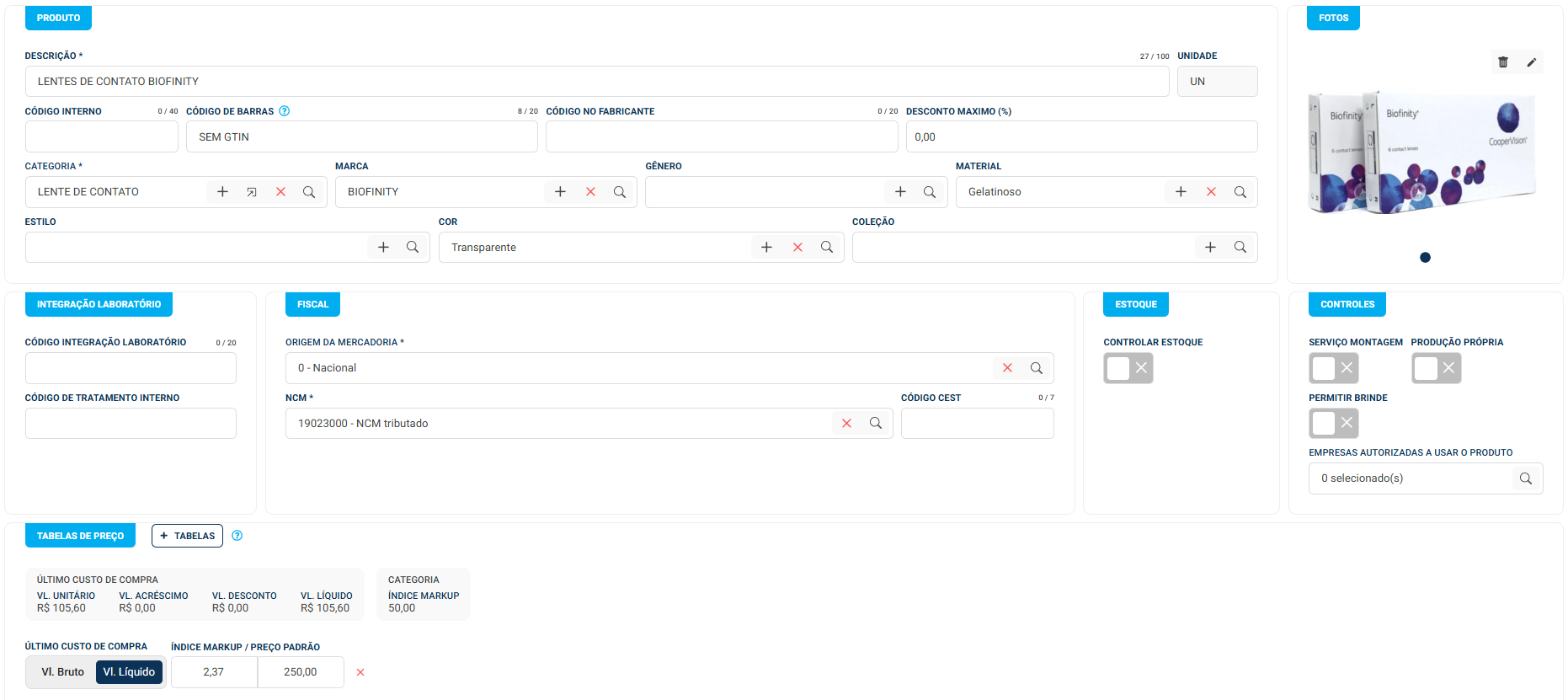The width and height of the screenshot is (1568, 700).
Task: Add a new Material with plus icon
Action: click(x=1181, y=192)
